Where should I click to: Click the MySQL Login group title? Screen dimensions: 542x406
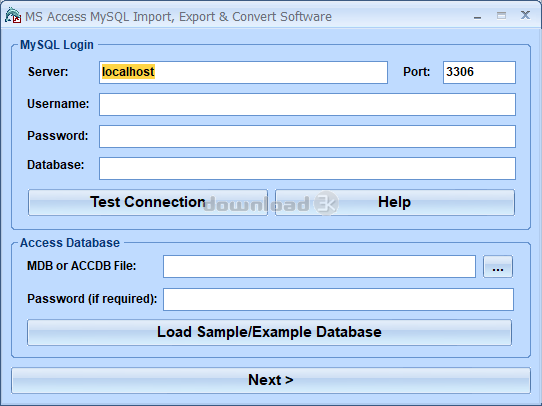pyautogui.click(x=57, y=45)
